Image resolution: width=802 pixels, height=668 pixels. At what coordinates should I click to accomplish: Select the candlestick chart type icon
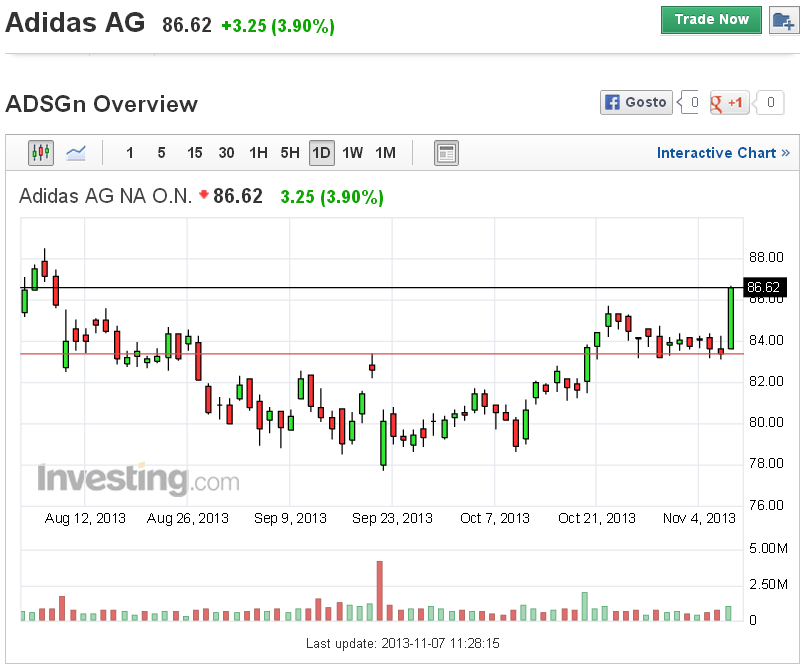tap(41, 152)
